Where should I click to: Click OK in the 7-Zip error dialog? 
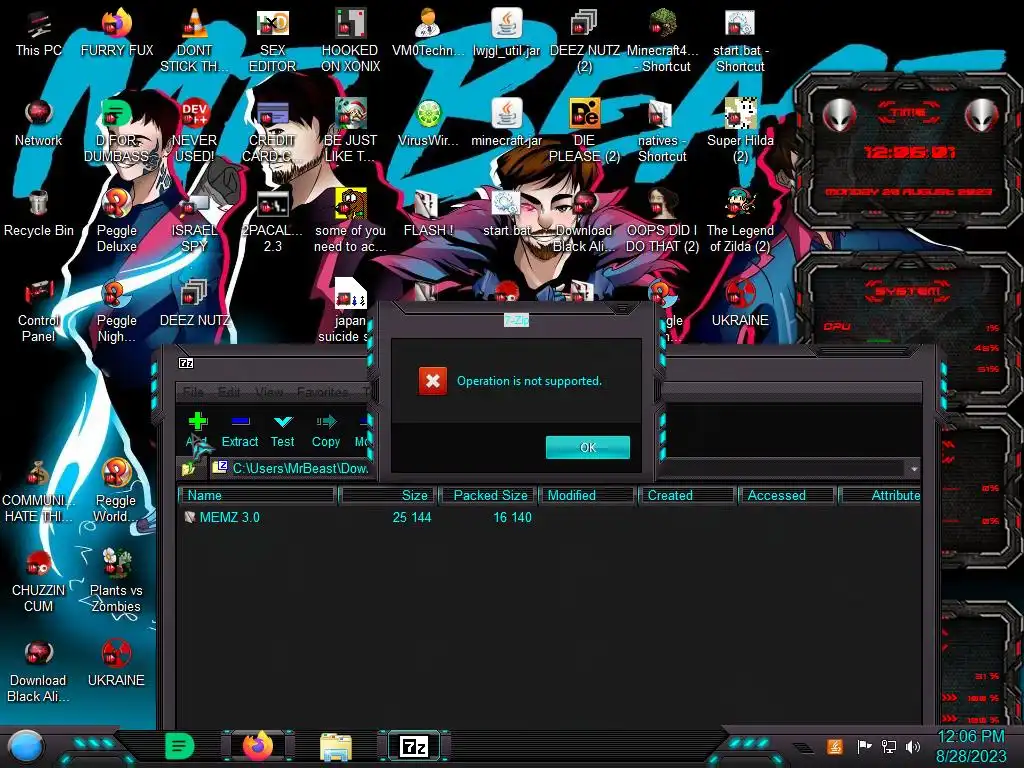[x=588, y=447]
